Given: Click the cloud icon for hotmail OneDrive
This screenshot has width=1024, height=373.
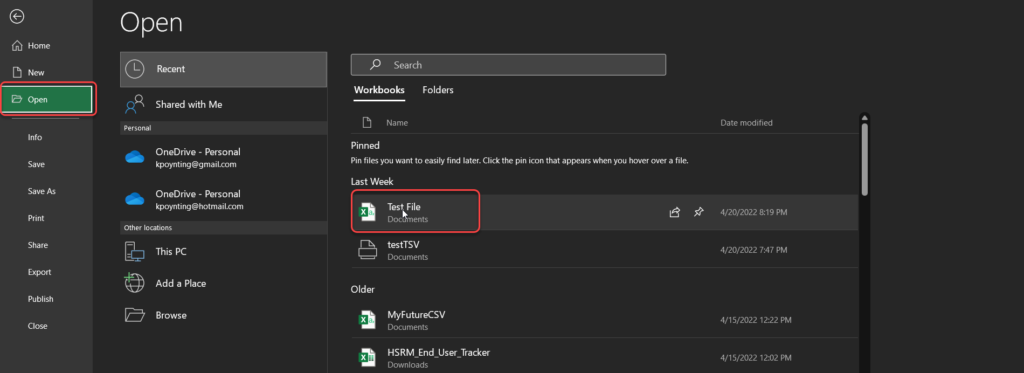Looking at the screenshot, I should coord(135,199).
